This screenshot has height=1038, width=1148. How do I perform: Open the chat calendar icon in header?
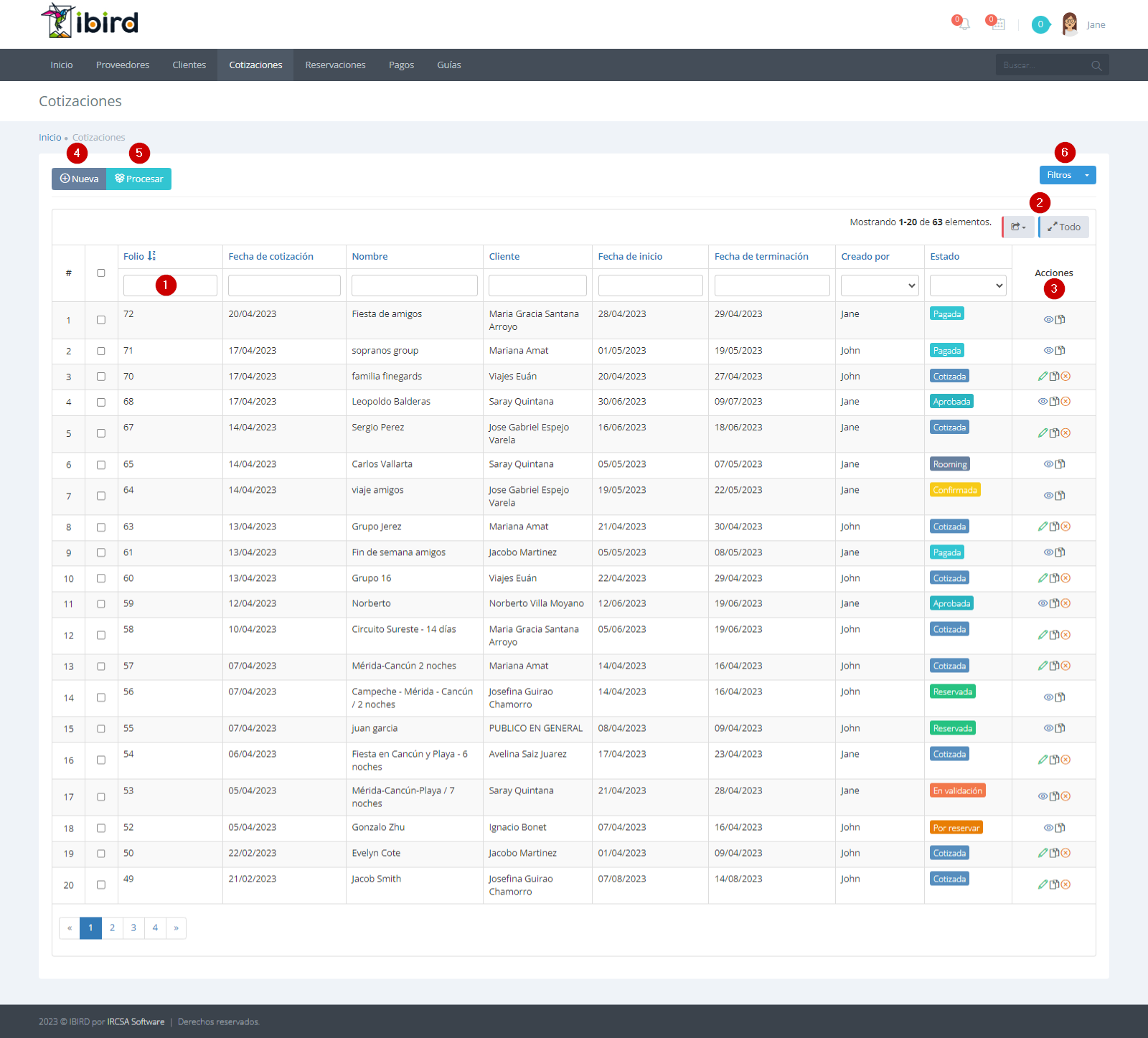tap(998, 24)
